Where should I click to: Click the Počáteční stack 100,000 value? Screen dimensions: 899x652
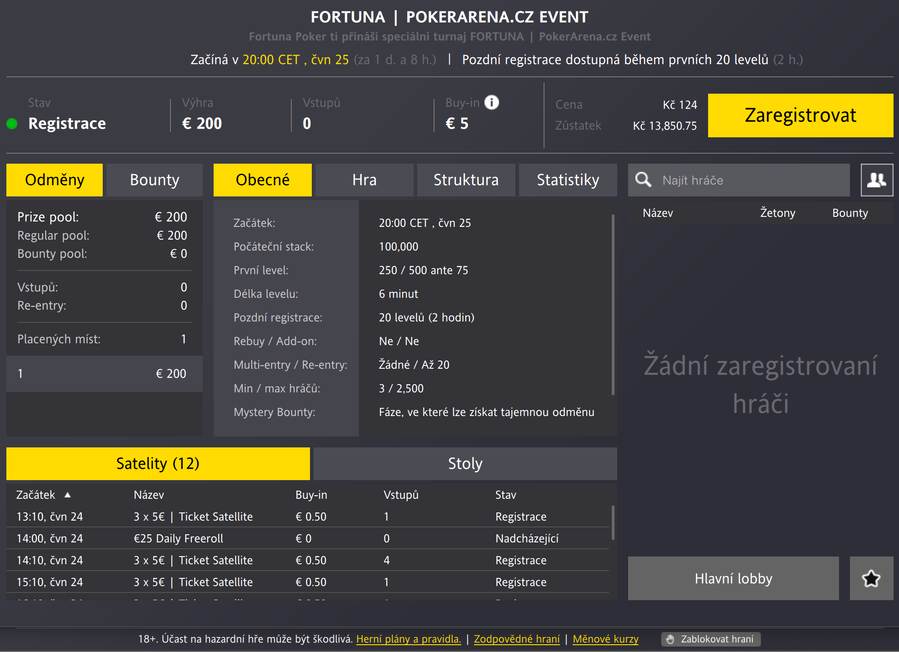coord(398,247)
